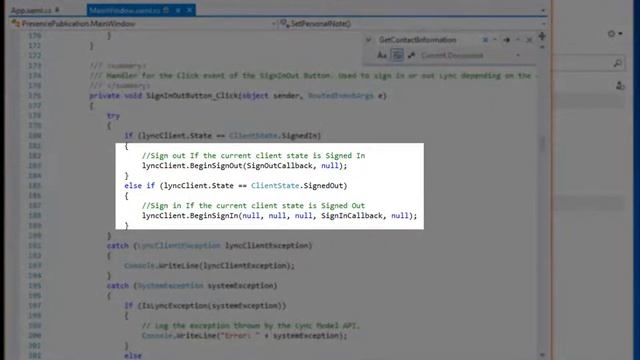Screen dimensions: 640x360
Task: Click the Console.WriteLine("Error: " + systemException) line
Action: 244,336
